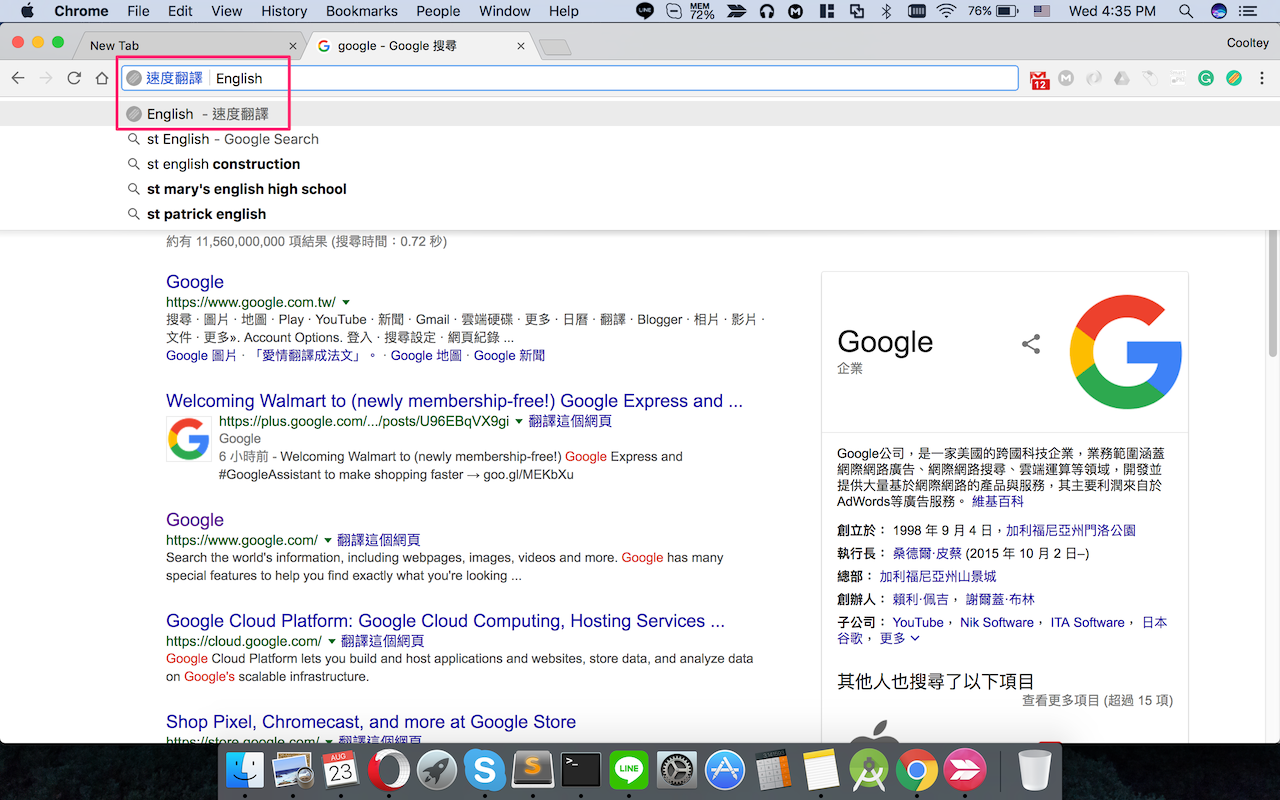Open the People menu in Chrome menu bar
Screen dimensions: 1280x800
(x=438, y=11)
